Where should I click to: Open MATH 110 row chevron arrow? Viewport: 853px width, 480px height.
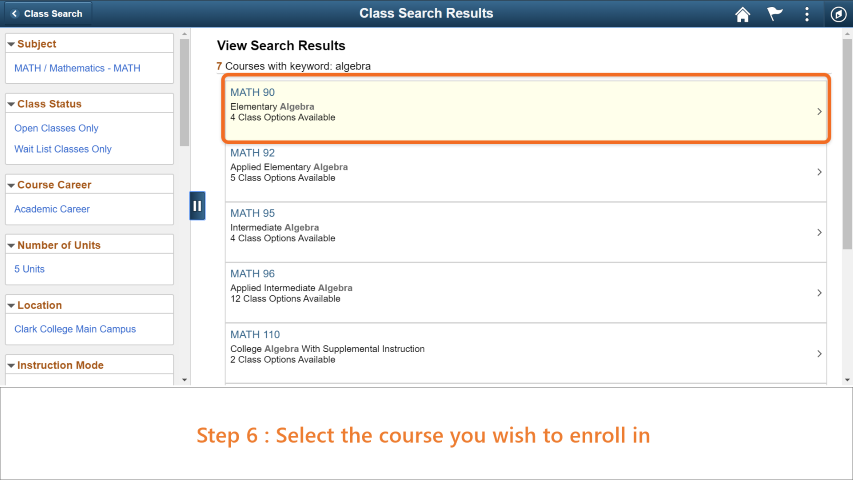(x=819, y=354)
